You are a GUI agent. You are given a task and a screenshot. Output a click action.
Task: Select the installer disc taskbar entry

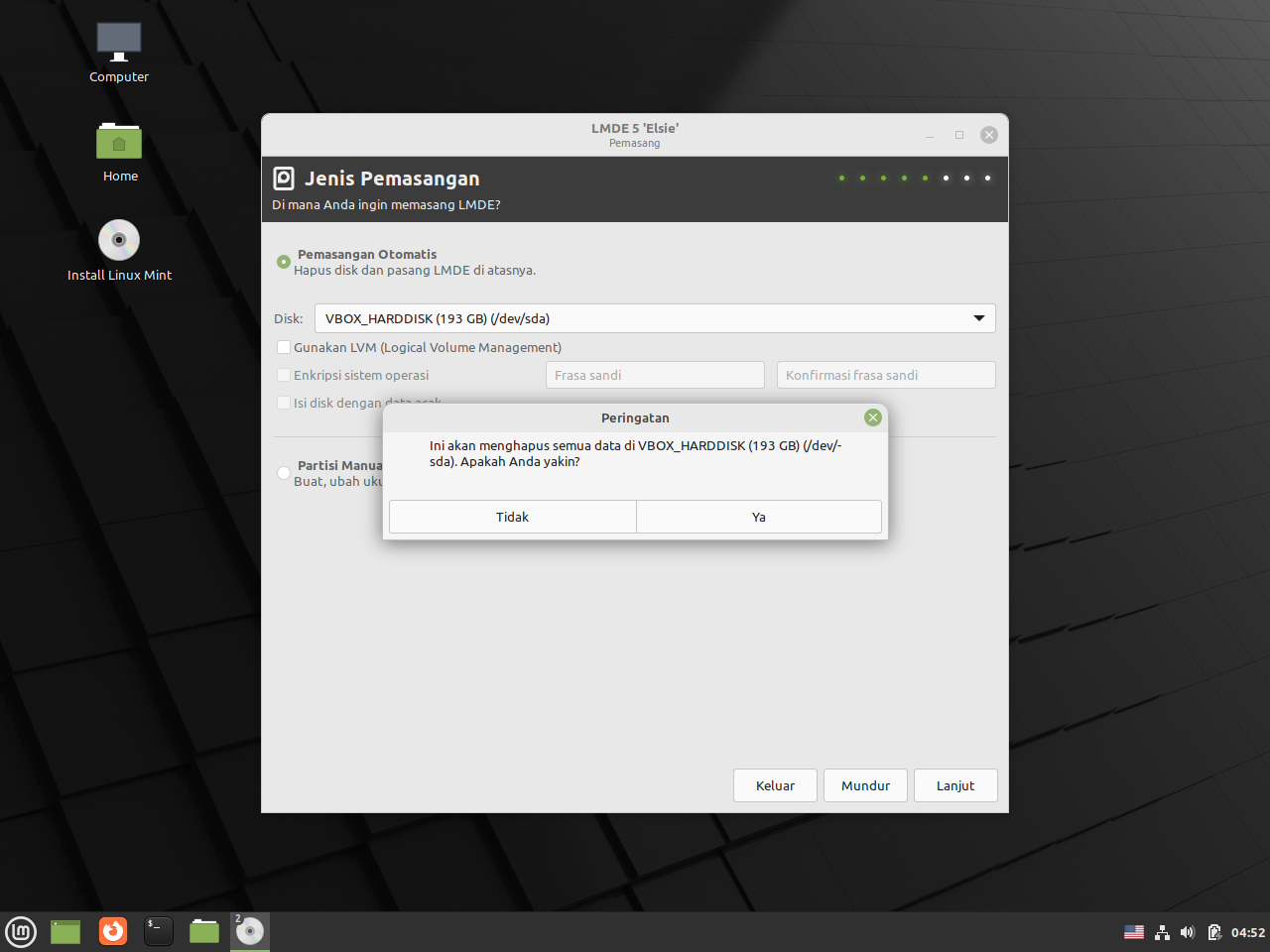[x=250, y=931]
